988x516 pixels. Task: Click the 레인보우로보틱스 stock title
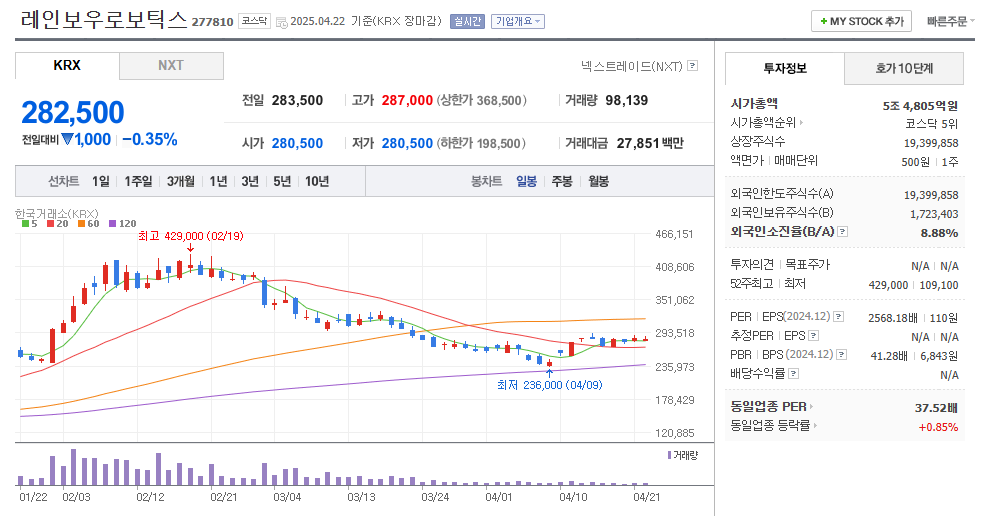[104, 20]
